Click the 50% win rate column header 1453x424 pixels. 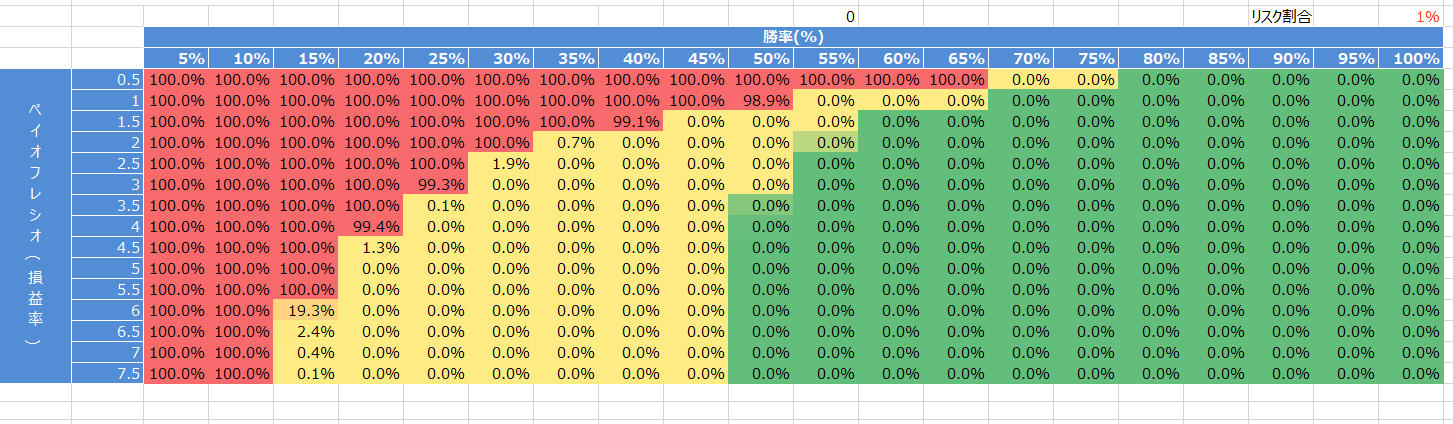click(x=760, y=58)
